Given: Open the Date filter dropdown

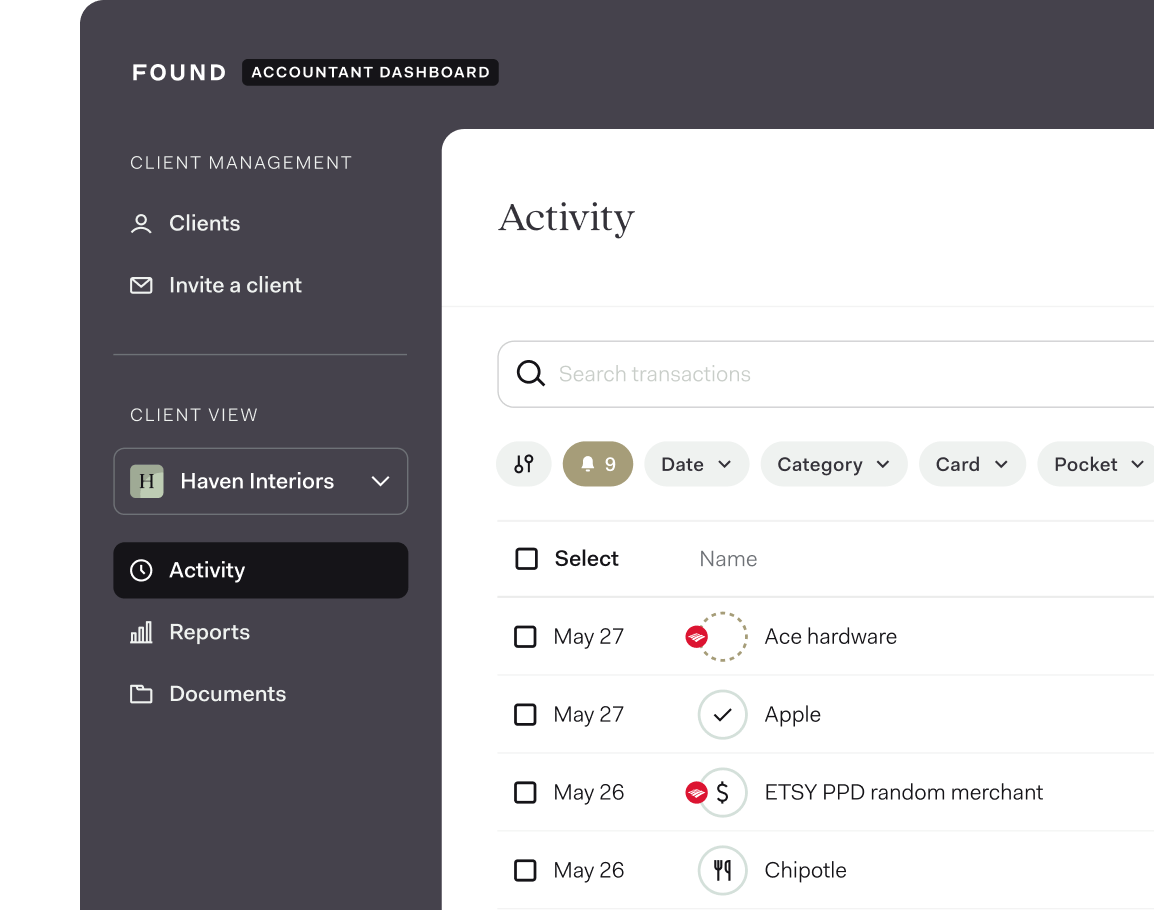Looking at the screenshot, I should (696, 464).
